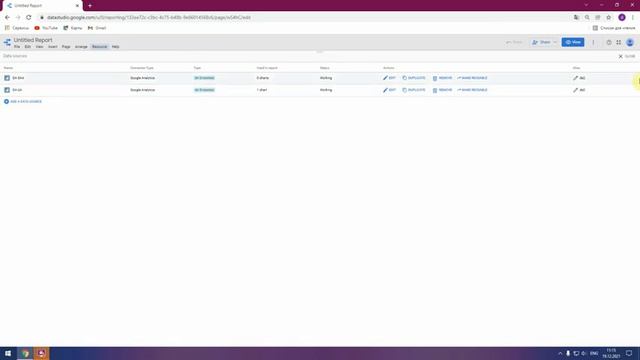Click the Status column header
The width and height of the screenshot is (640, 360).
point(324,68)
